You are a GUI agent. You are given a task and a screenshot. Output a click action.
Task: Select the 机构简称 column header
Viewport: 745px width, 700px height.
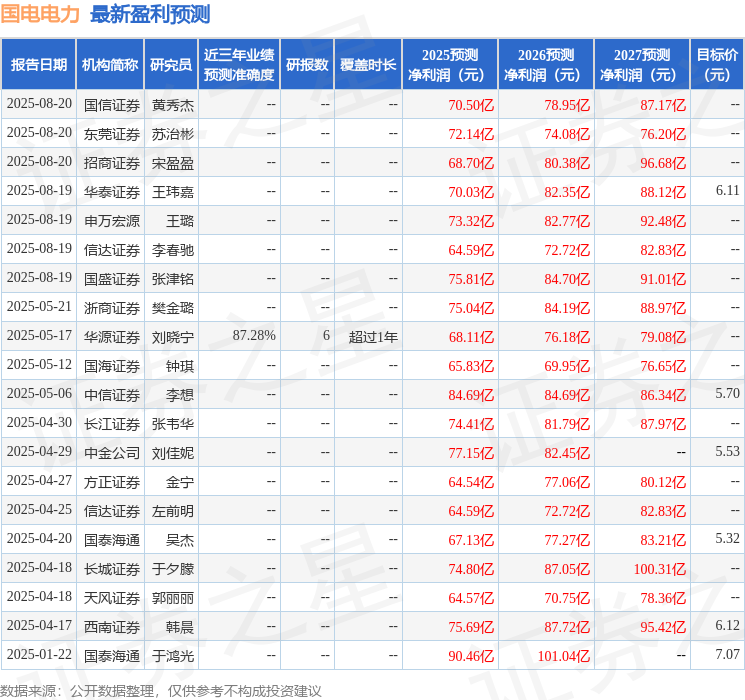tap(110, 65)
